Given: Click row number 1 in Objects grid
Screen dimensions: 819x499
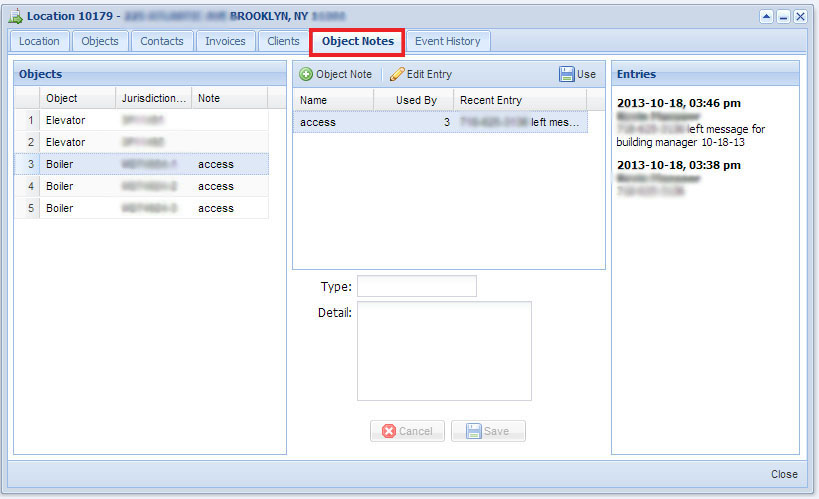Looking at the screenshot, I should point(31,120).
